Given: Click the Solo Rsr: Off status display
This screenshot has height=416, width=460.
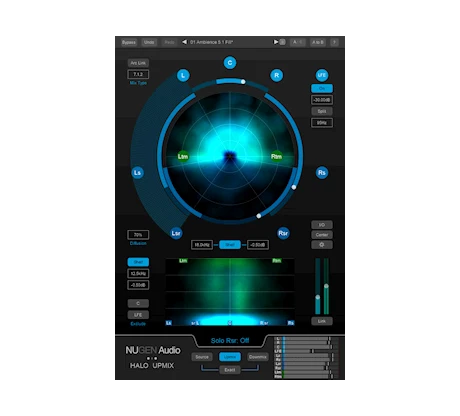Looking at the screenshot, I should click(x=230, y=341).
